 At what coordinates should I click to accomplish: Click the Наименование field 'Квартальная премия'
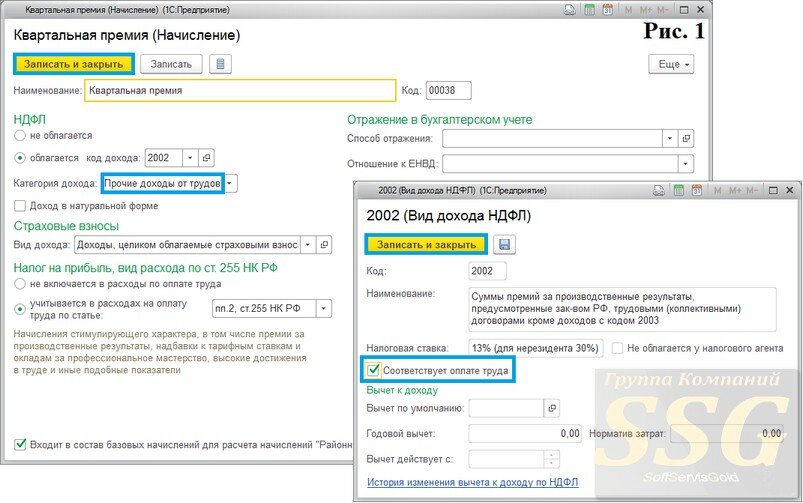(240, 91)
